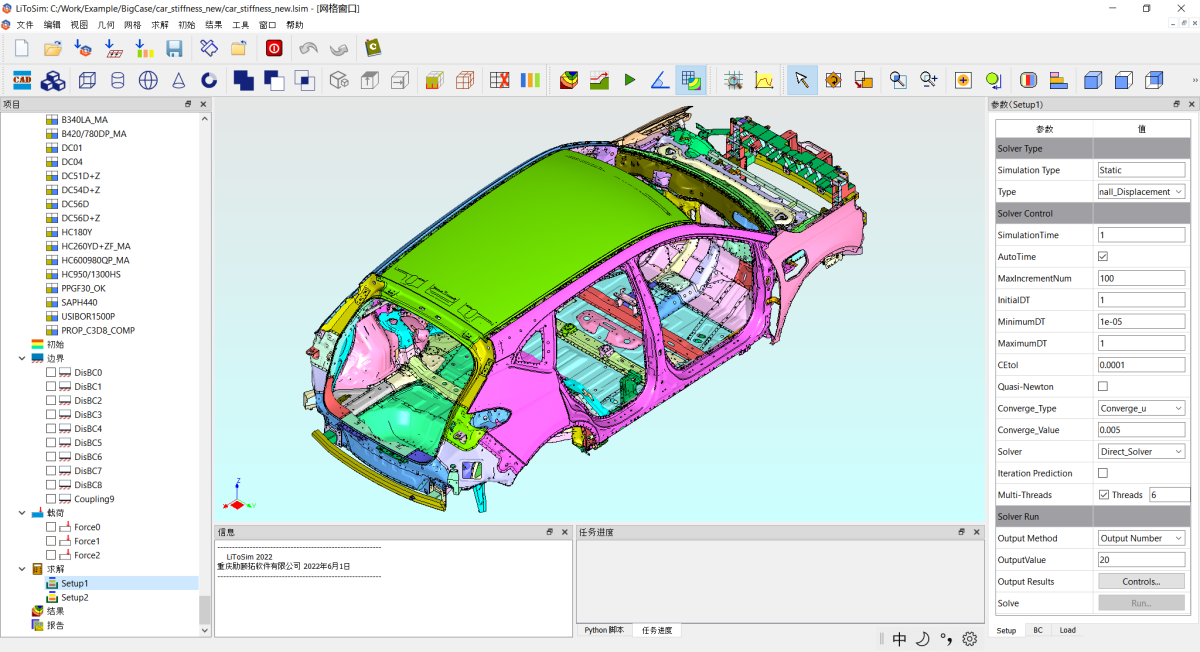1200x652 pixels.
Task: Float the 信息 panel
Action: pos(550,532)
